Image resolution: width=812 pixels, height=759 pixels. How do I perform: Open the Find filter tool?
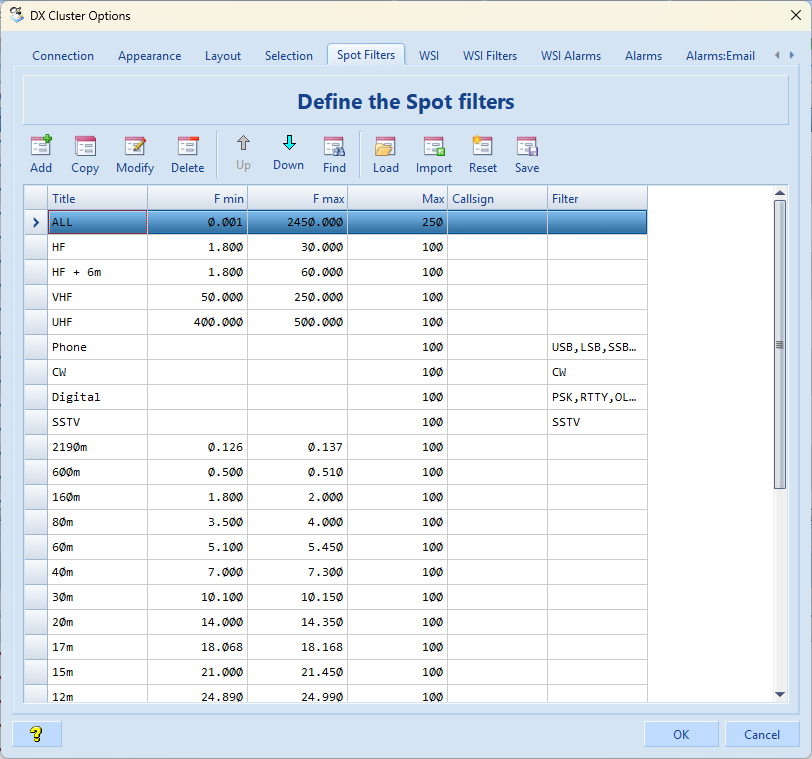click(x=334, y=154)
